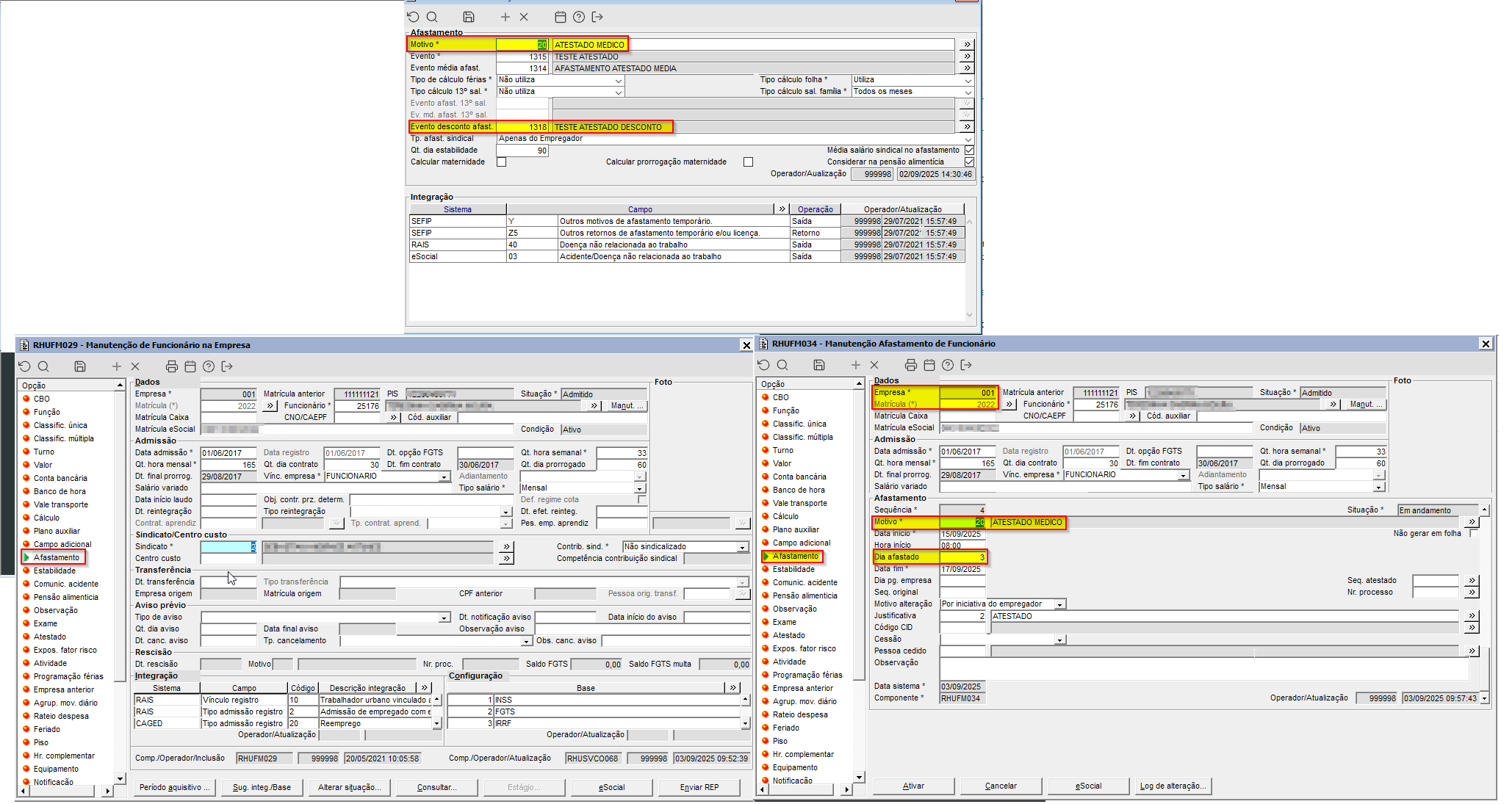Screen dimensions: 1512x804
Task: Click the undo icon in top window toolbar
Action: pyautogui.click(x=413, y=17)
